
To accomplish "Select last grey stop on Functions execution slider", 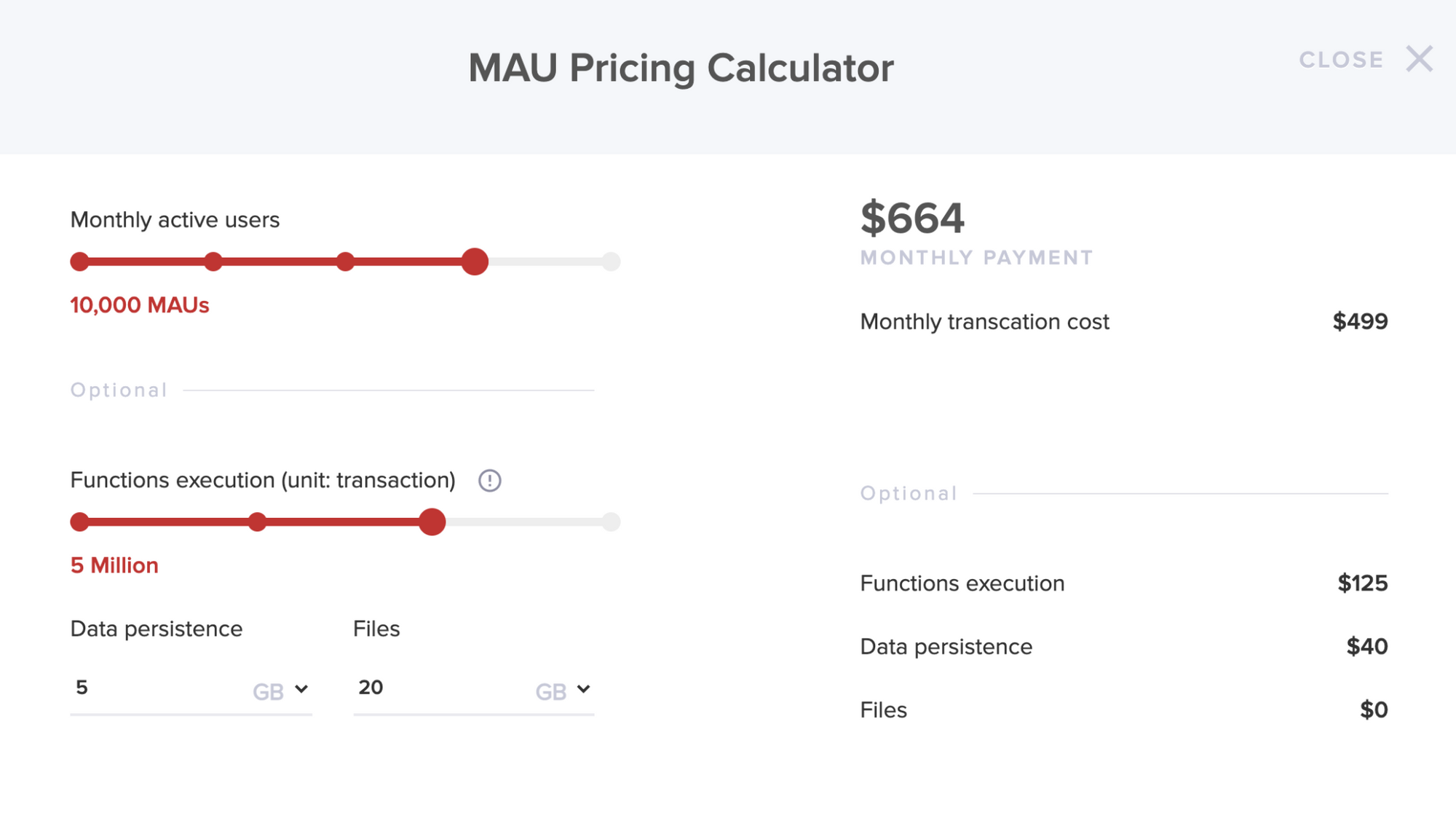I will 611,522.
